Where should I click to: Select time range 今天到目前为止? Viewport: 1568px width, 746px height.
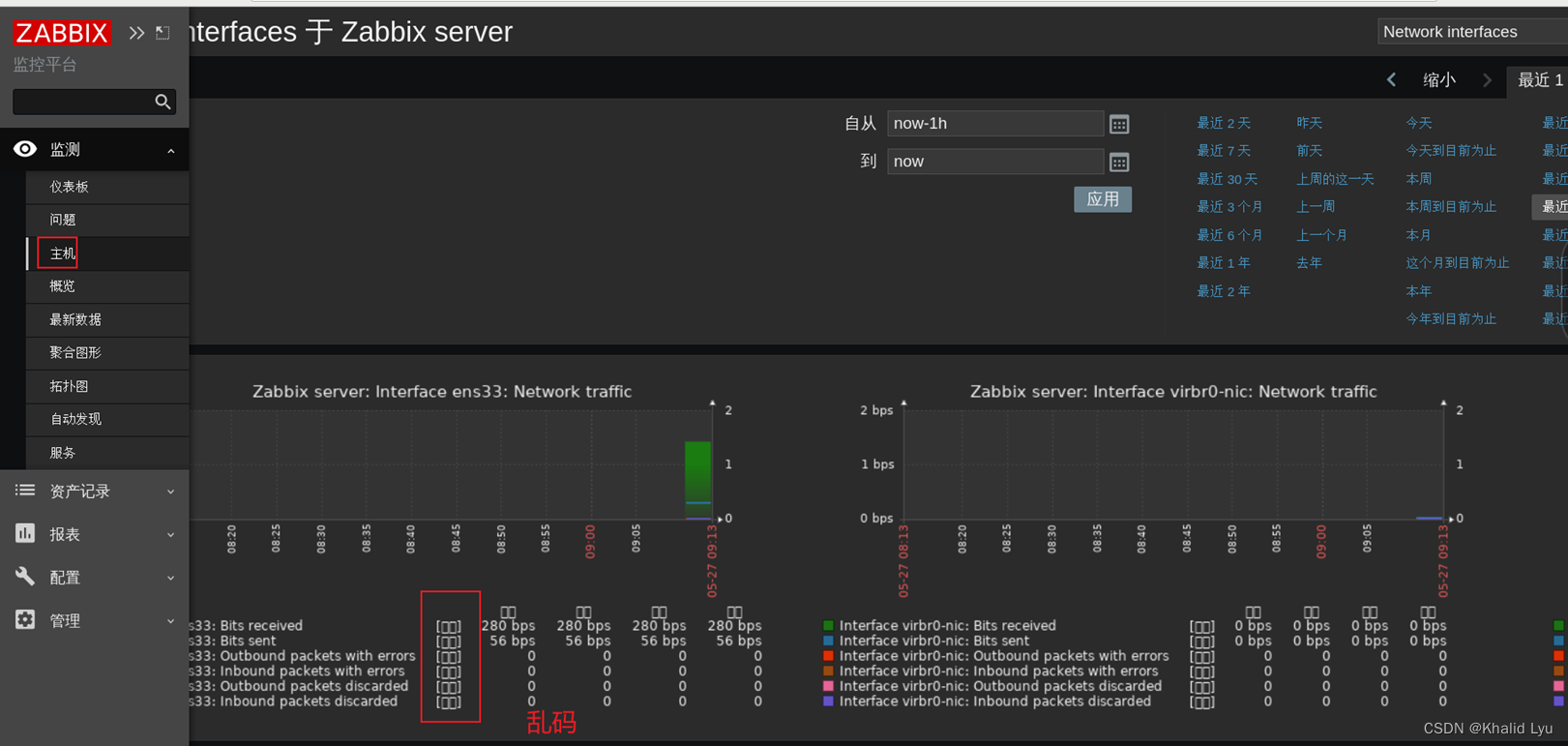point(1451,151)
